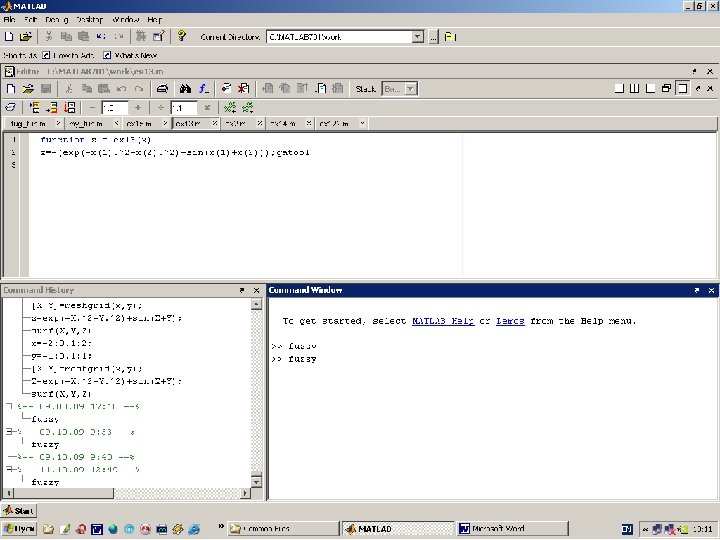The width and height of the screenshot is (720, 540).
Task: Click the binoculars Find icon
Action: click(x=185, y=89)
